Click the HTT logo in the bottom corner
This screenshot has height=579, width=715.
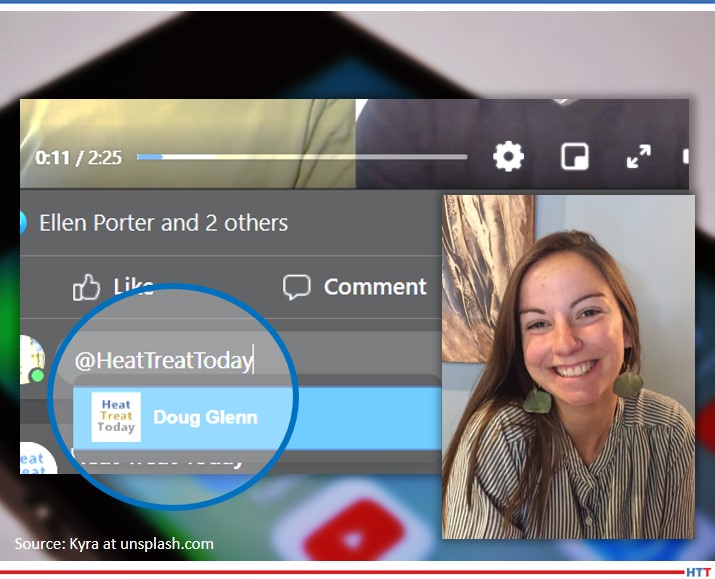point(698,572)
